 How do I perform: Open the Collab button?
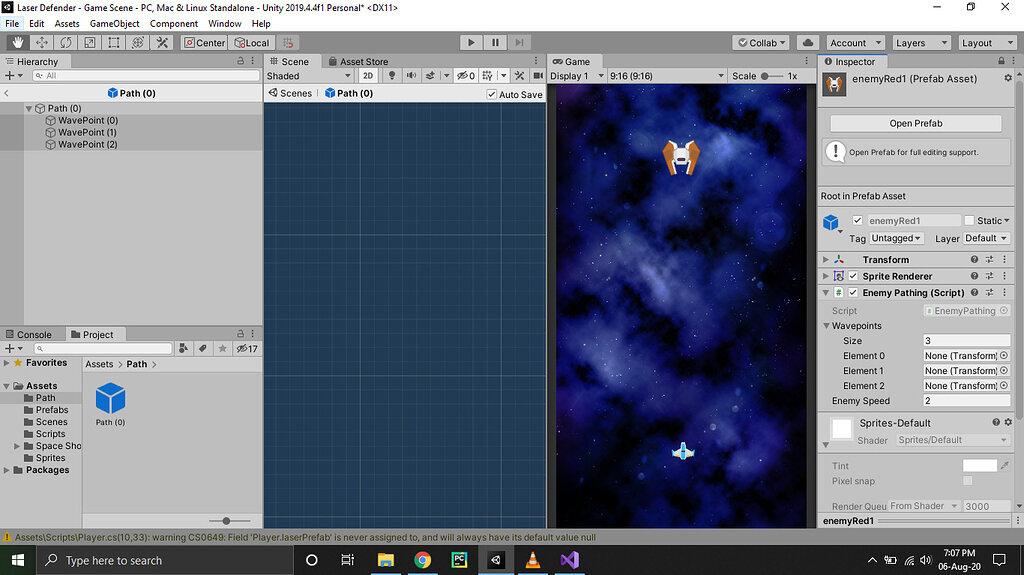(761, 43)
